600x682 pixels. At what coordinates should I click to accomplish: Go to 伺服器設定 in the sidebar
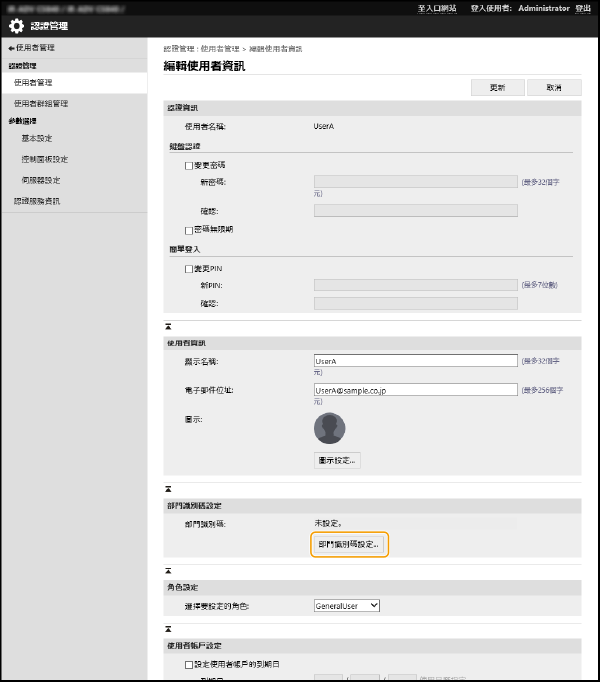[x=41, y=180]
